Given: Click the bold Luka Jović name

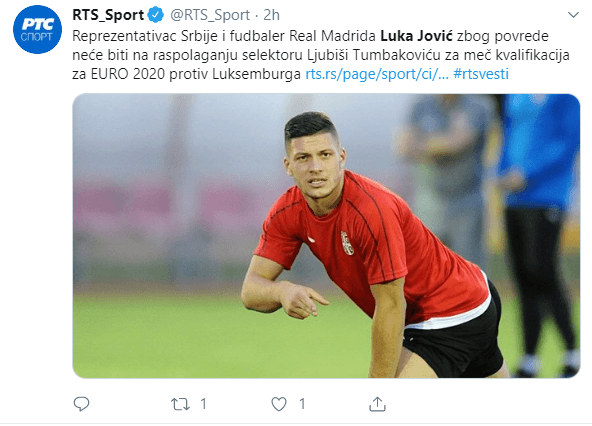Looking at the screenshot, I should click(416, 36).
